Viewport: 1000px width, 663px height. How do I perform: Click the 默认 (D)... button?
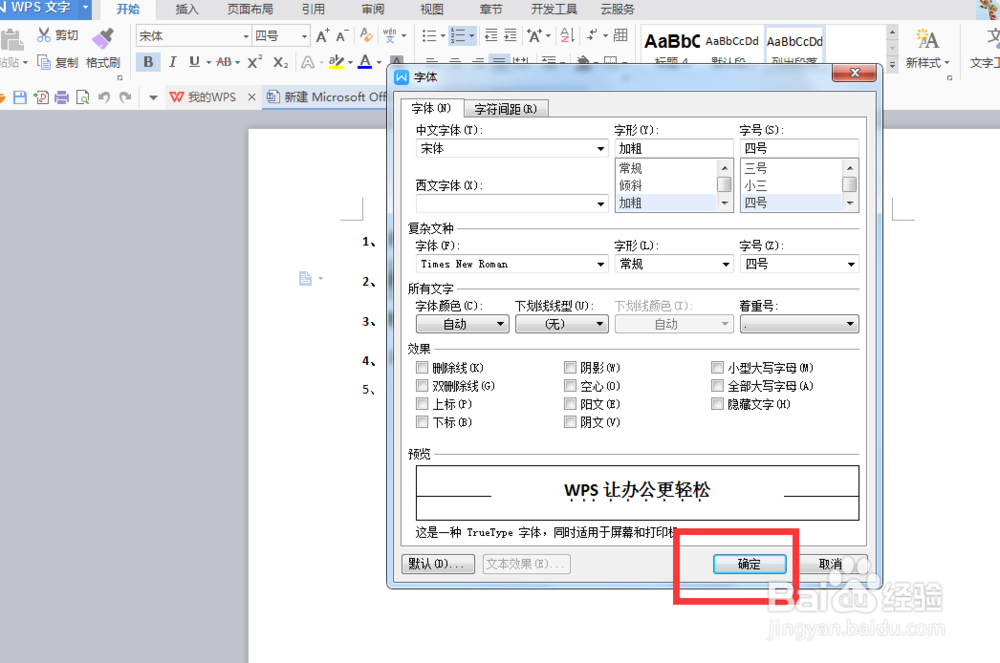pyautogui.click(x=438, y=564)
